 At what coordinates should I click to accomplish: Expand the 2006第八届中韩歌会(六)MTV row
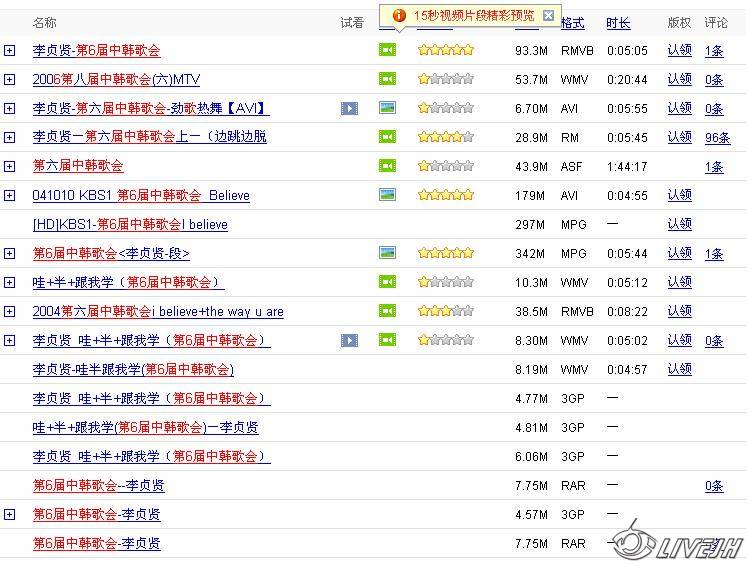pos(10,79)
